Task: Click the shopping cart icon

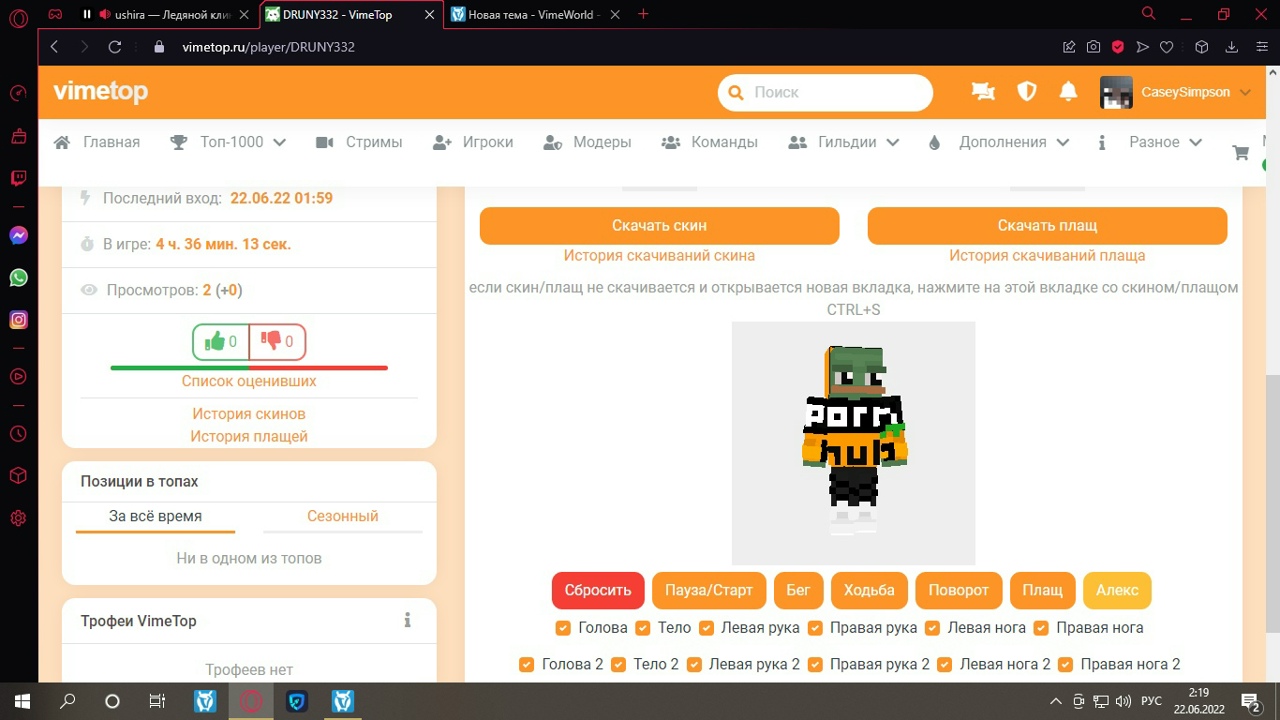Action: tap(1241, 153)
